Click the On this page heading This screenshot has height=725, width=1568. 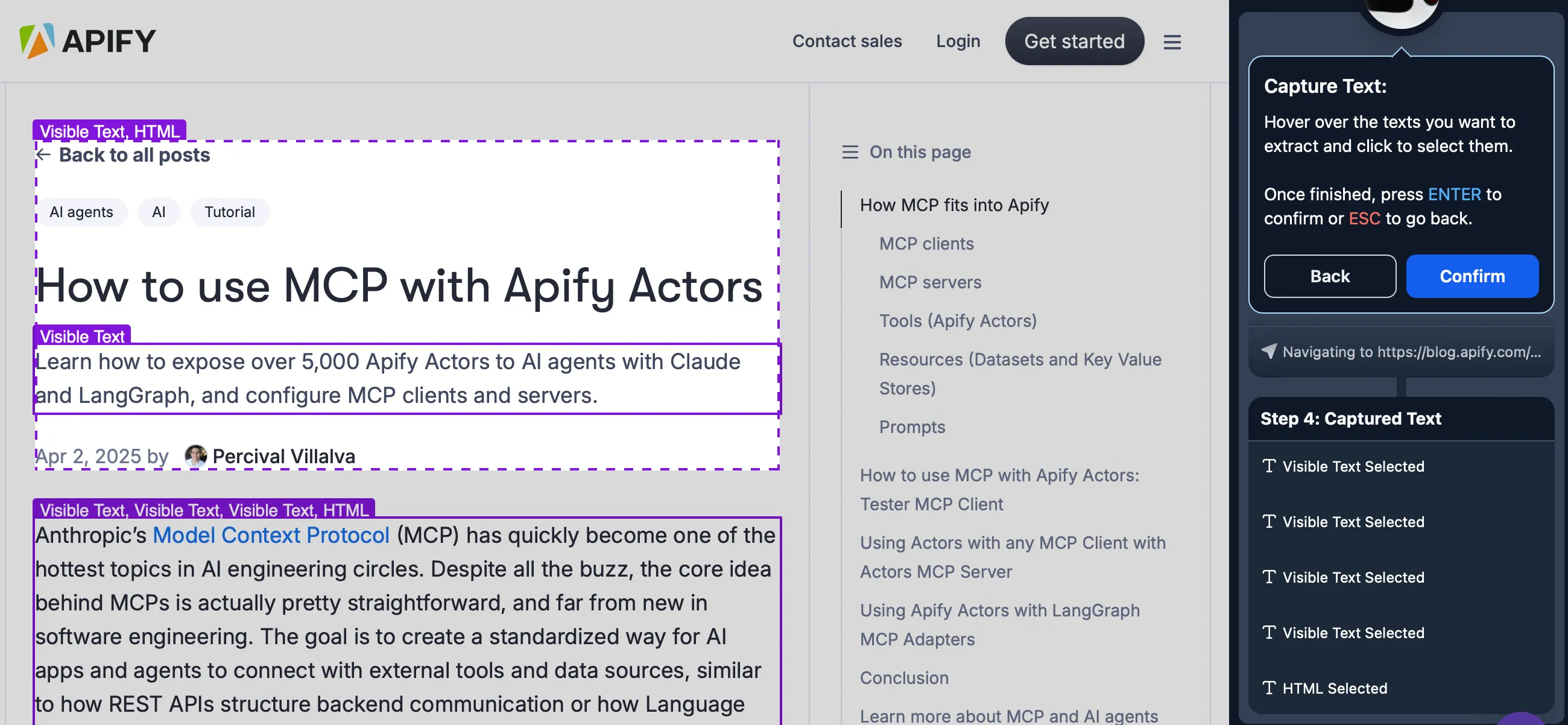pos(920,151)
